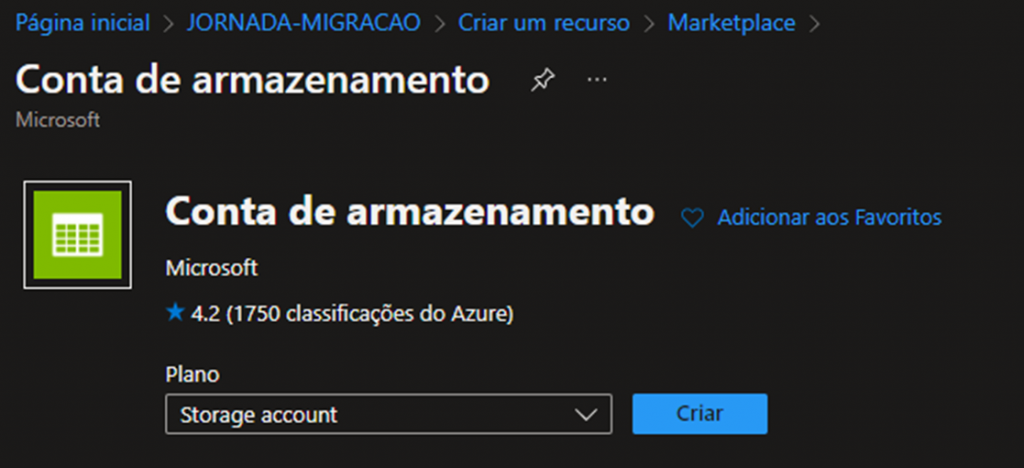Screen dimensions: 1024x468
Task: Click the heart favorite icon
Action: pos(692,218)
